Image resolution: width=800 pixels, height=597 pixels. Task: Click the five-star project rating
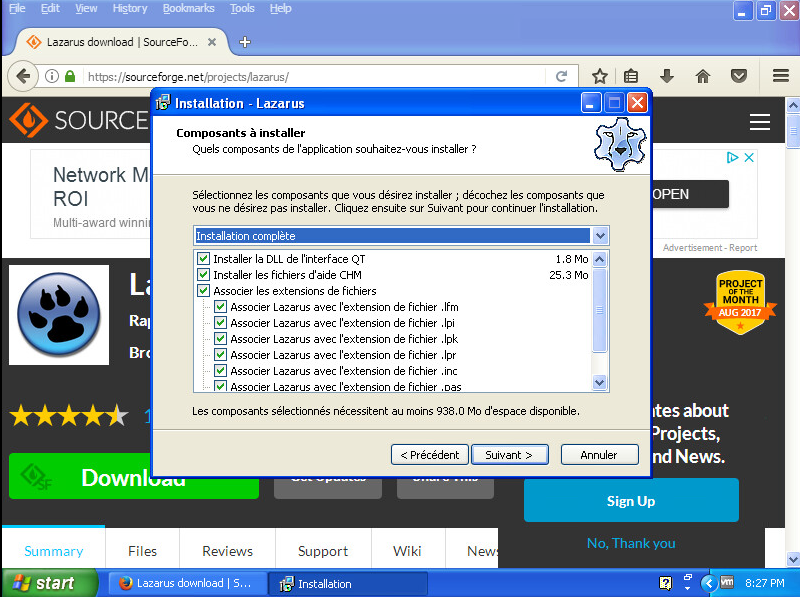69,415
